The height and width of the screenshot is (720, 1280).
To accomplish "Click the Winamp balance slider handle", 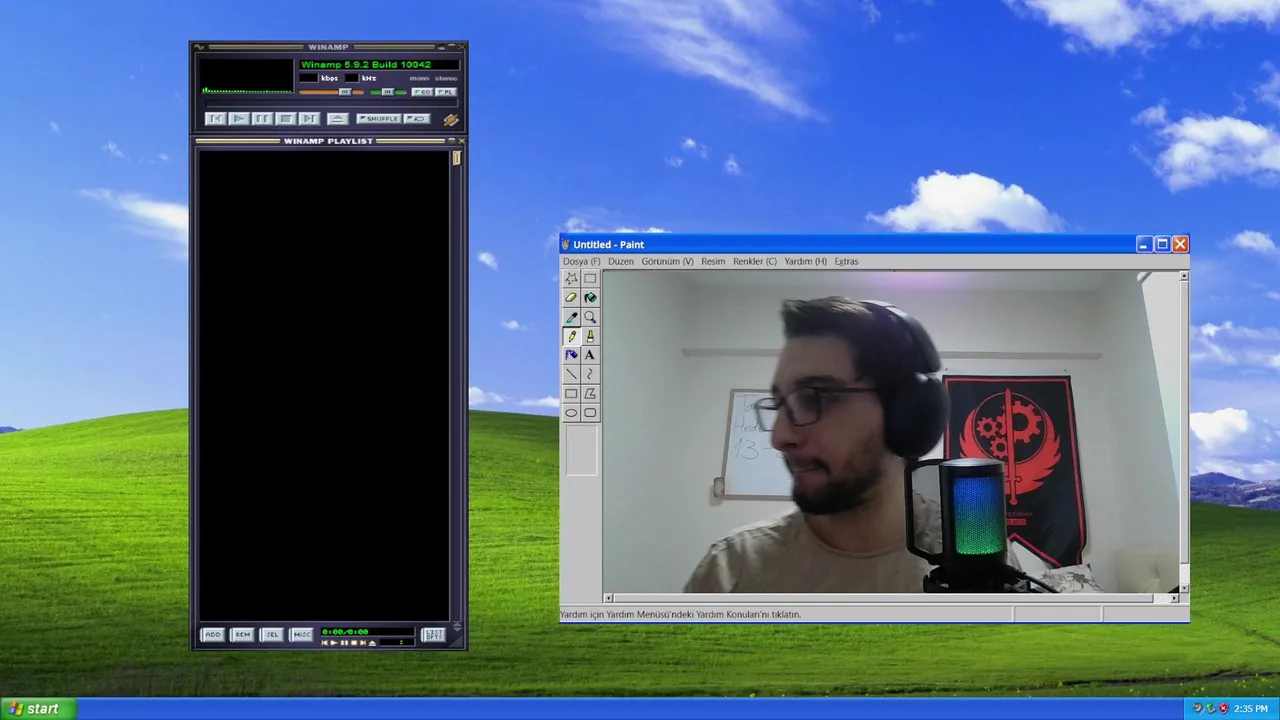I will pyautogui.click(x=388, y=92).
